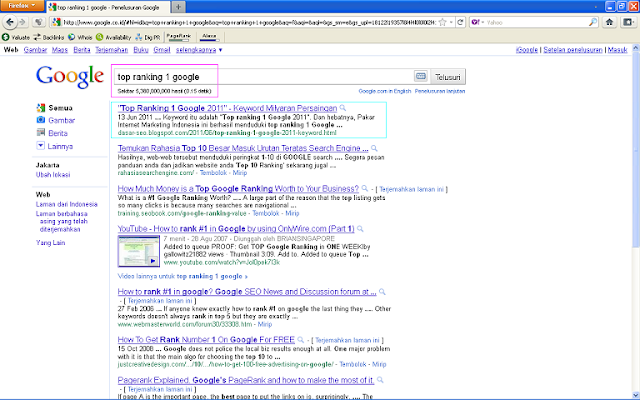
Task: Open Buku in the top navigation bar
Action: pos(141,50)
